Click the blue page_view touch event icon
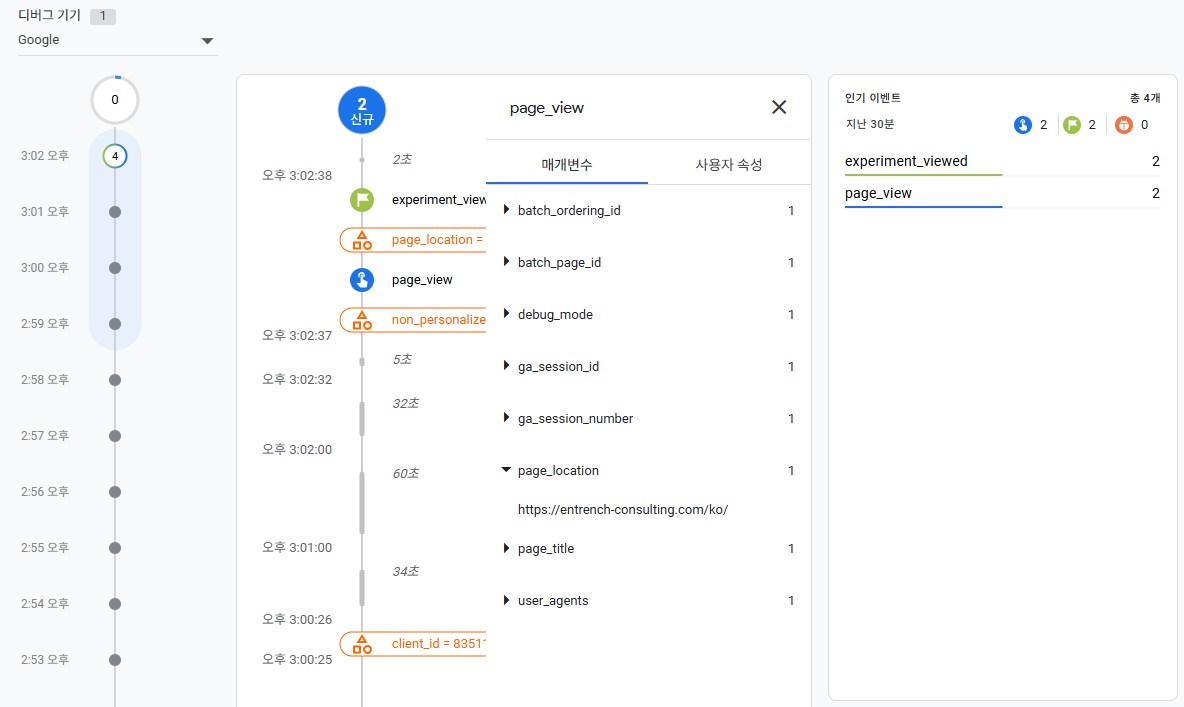Screen dimensions: 1184x707 click(362, 280)
